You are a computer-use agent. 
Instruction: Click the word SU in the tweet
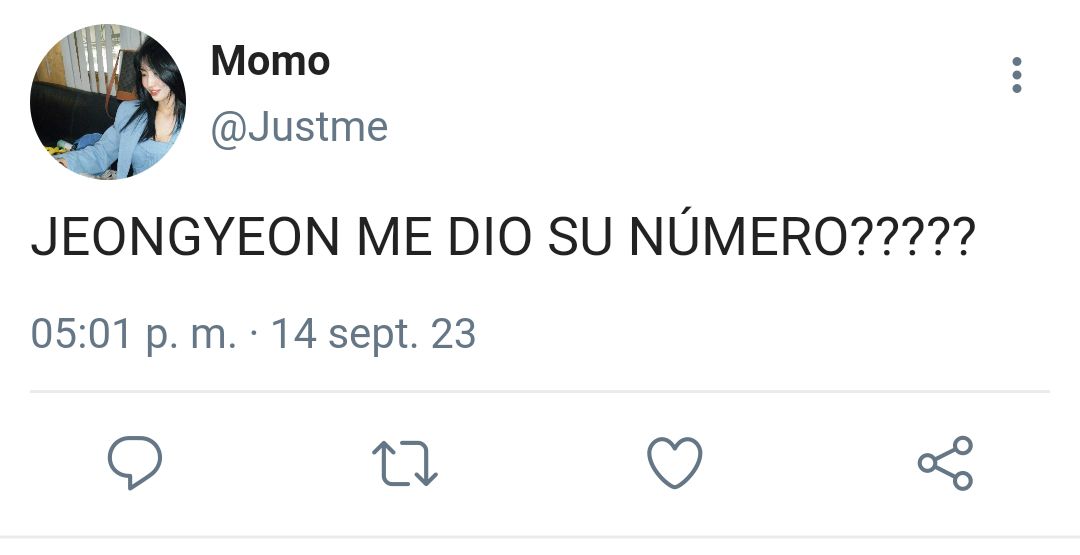581,237
